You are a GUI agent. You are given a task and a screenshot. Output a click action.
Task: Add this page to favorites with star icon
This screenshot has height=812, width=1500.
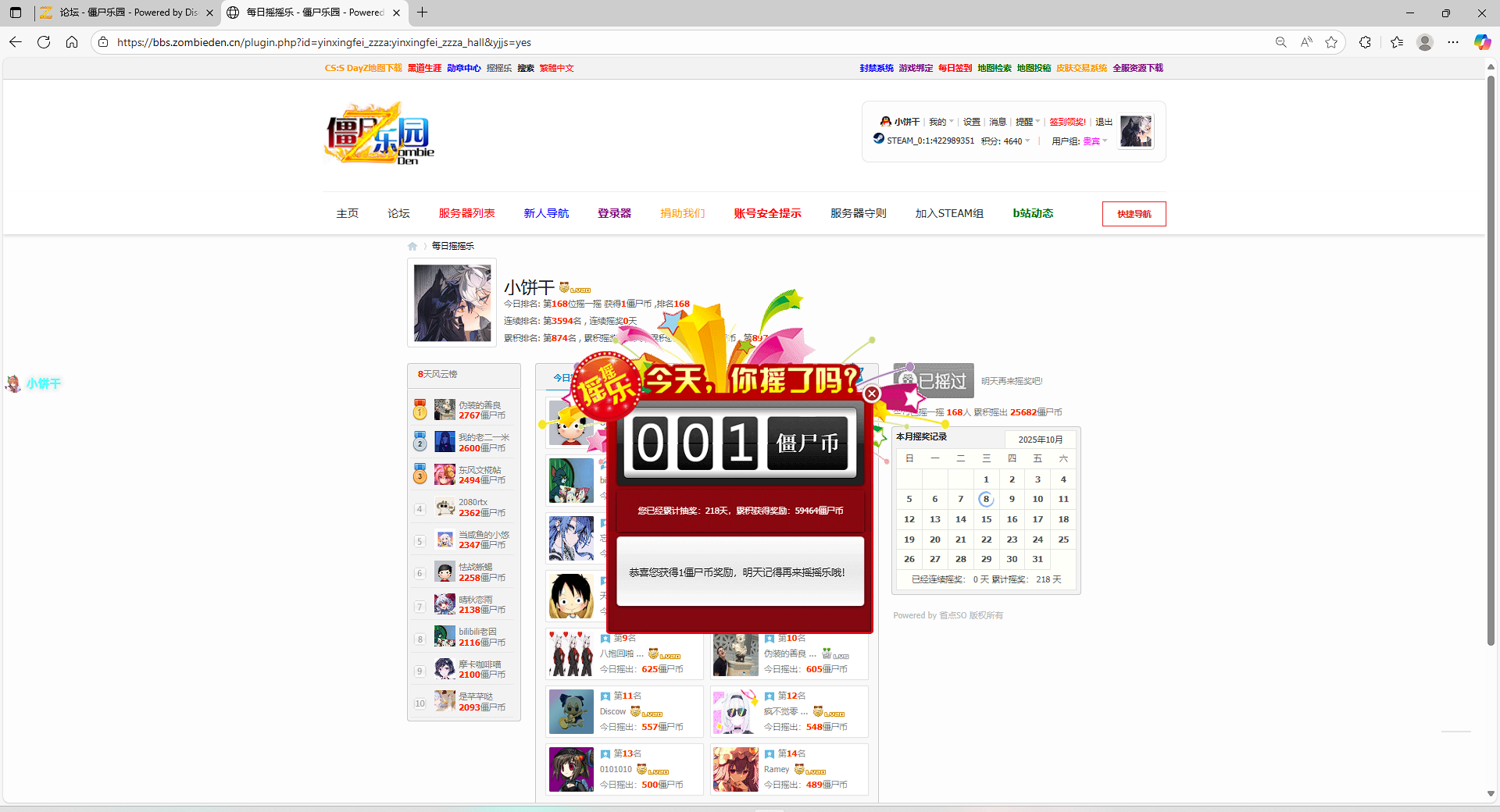pos(1331,42)
